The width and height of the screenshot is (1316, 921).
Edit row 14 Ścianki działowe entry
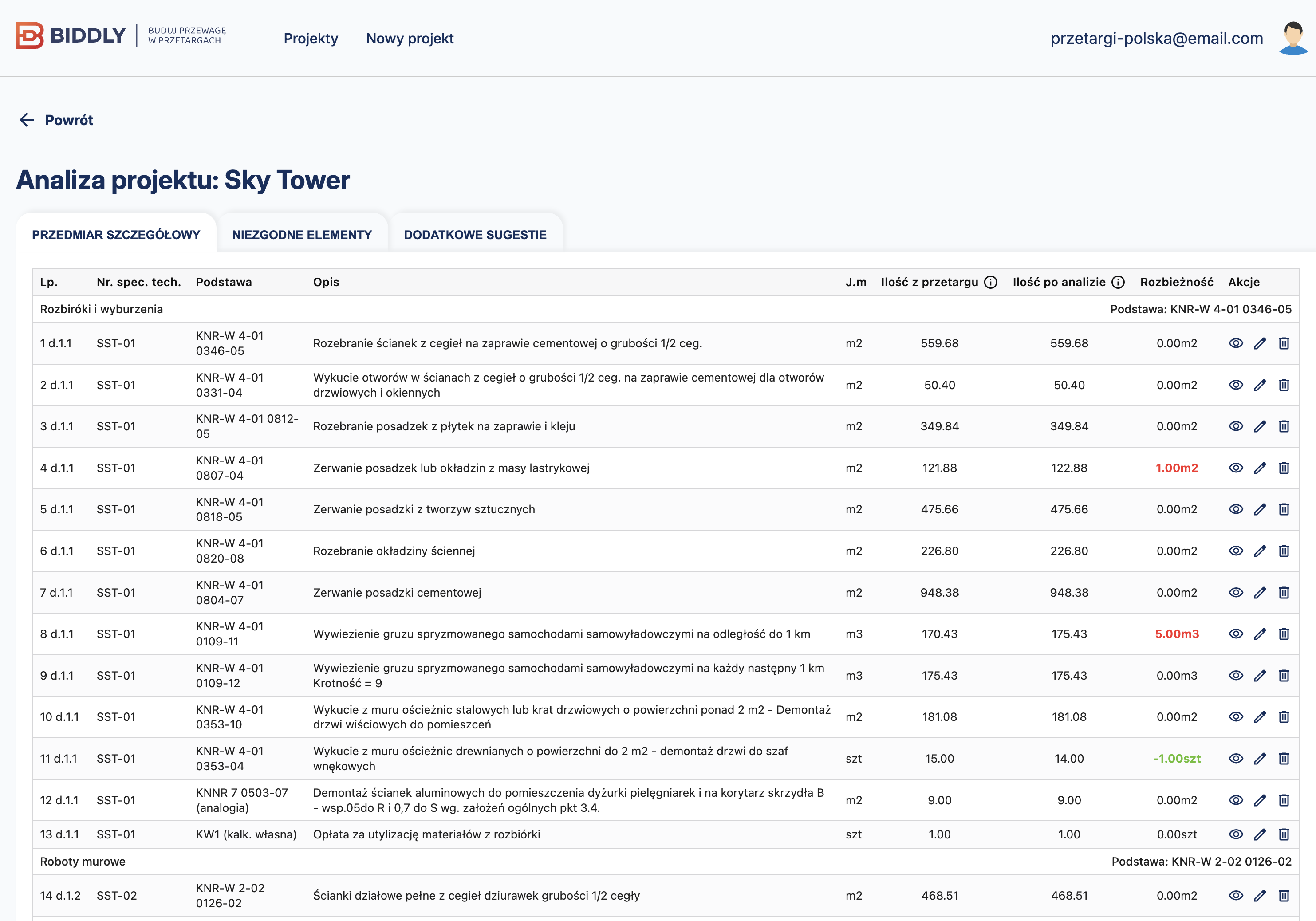pos(1259,895)
